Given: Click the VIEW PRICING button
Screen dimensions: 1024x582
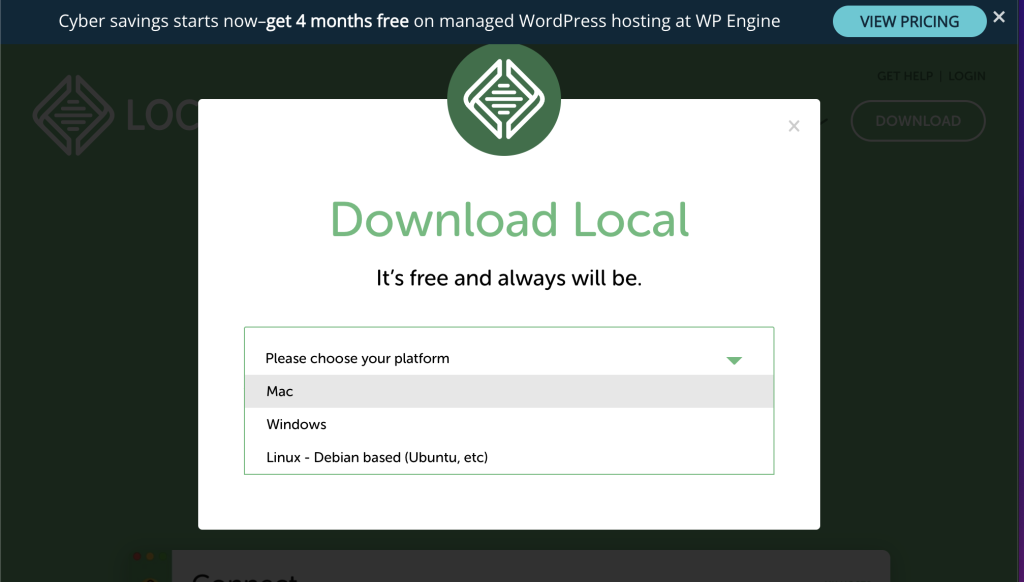Looking at the screenshot, I should click(x=909, y=22).
